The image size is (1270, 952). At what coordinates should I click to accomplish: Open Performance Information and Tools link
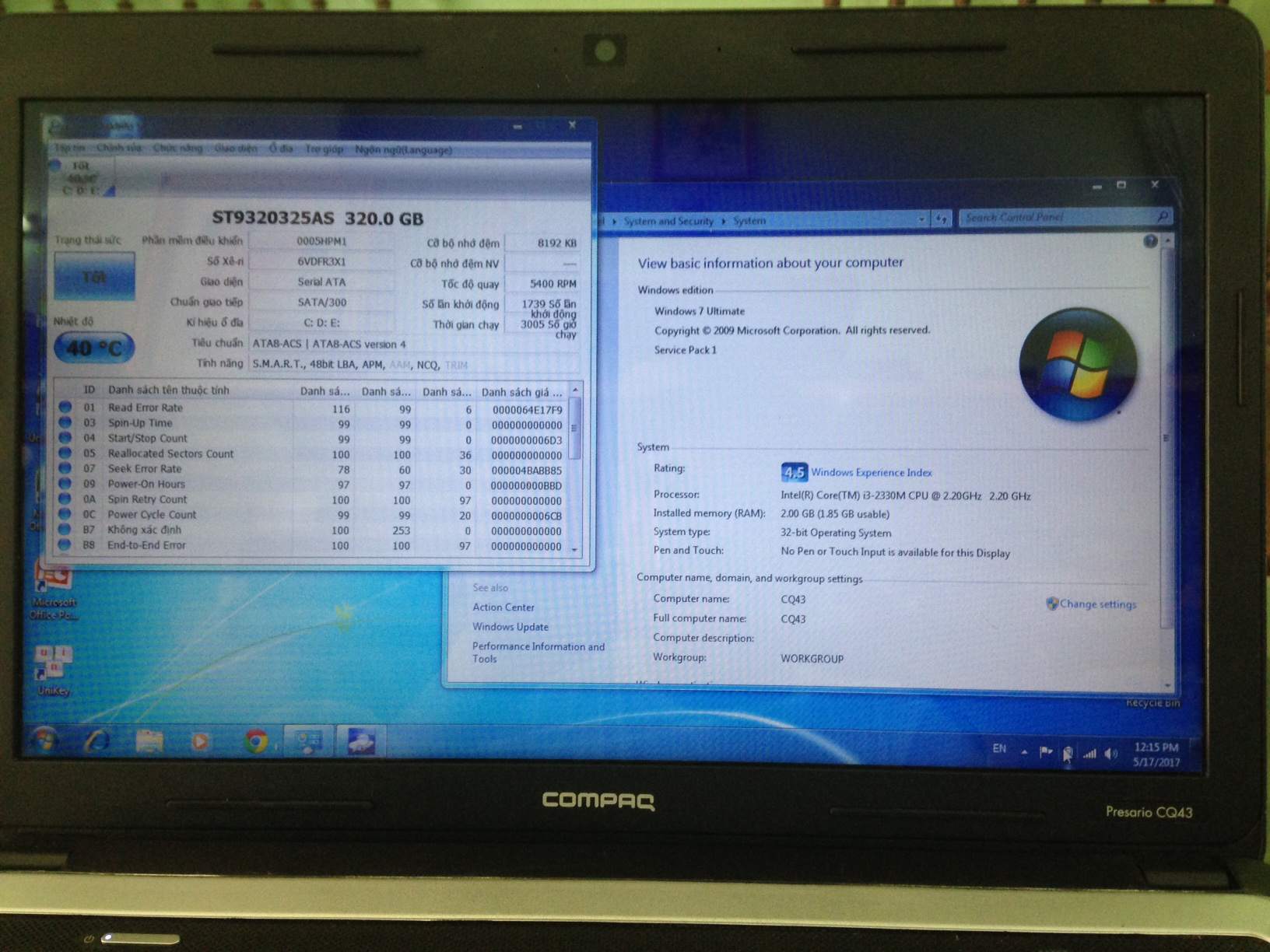pyautogui.click(x=539, y=652)
